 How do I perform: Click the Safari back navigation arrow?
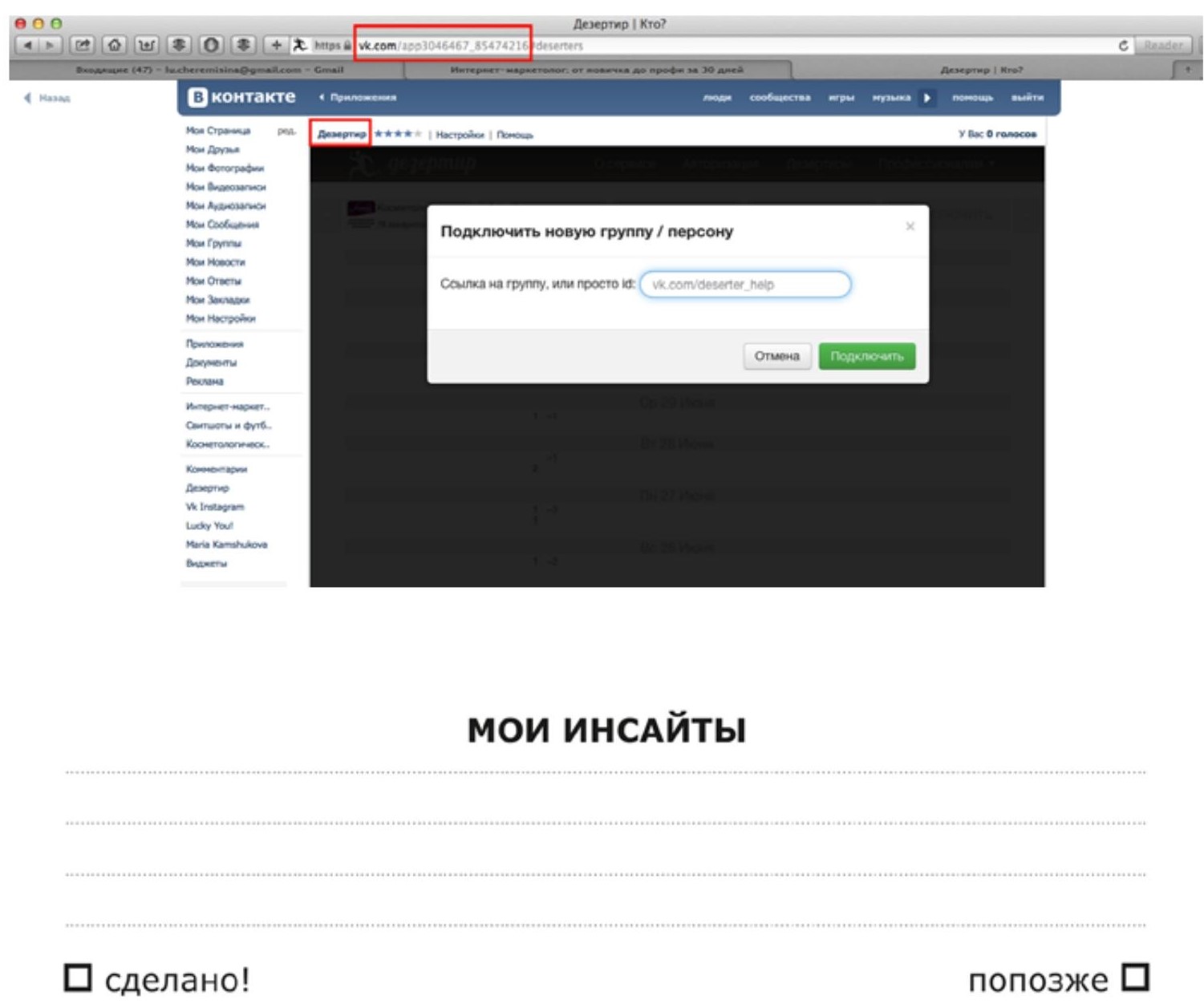(x=28, y=45)
